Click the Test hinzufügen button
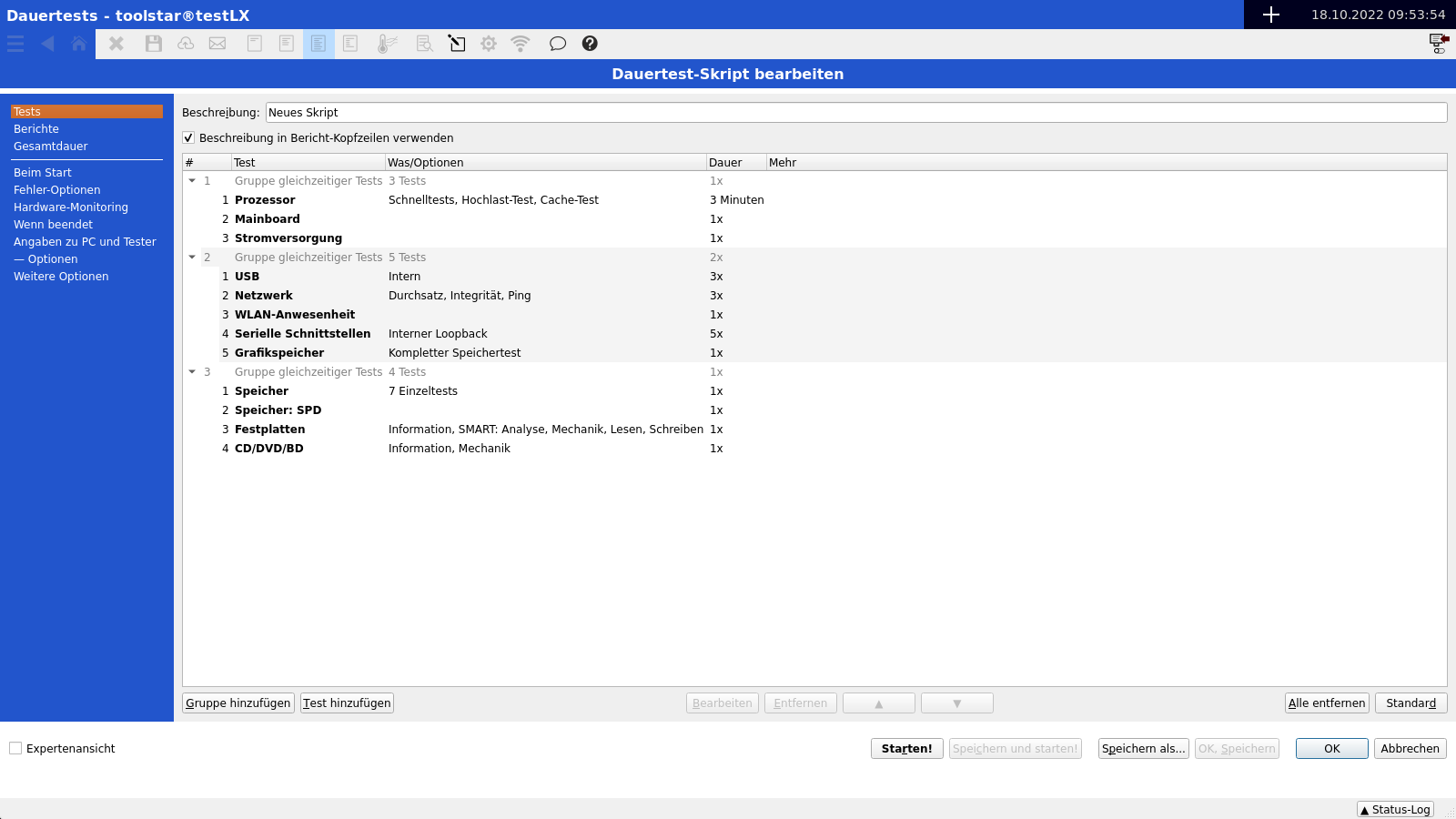 tap(347, 703)
